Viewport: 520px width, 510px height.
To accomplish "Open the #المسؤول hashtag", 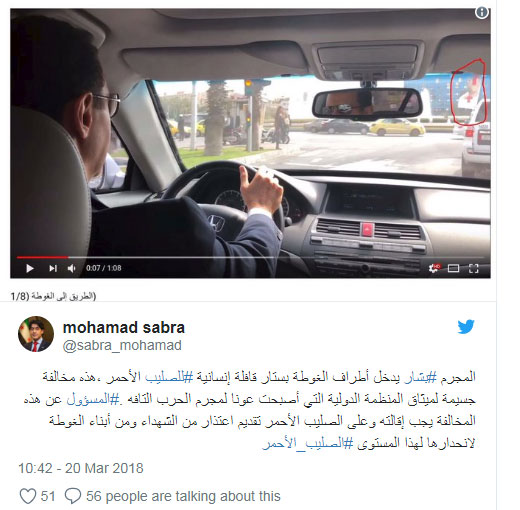I will [x=93, y=399].
